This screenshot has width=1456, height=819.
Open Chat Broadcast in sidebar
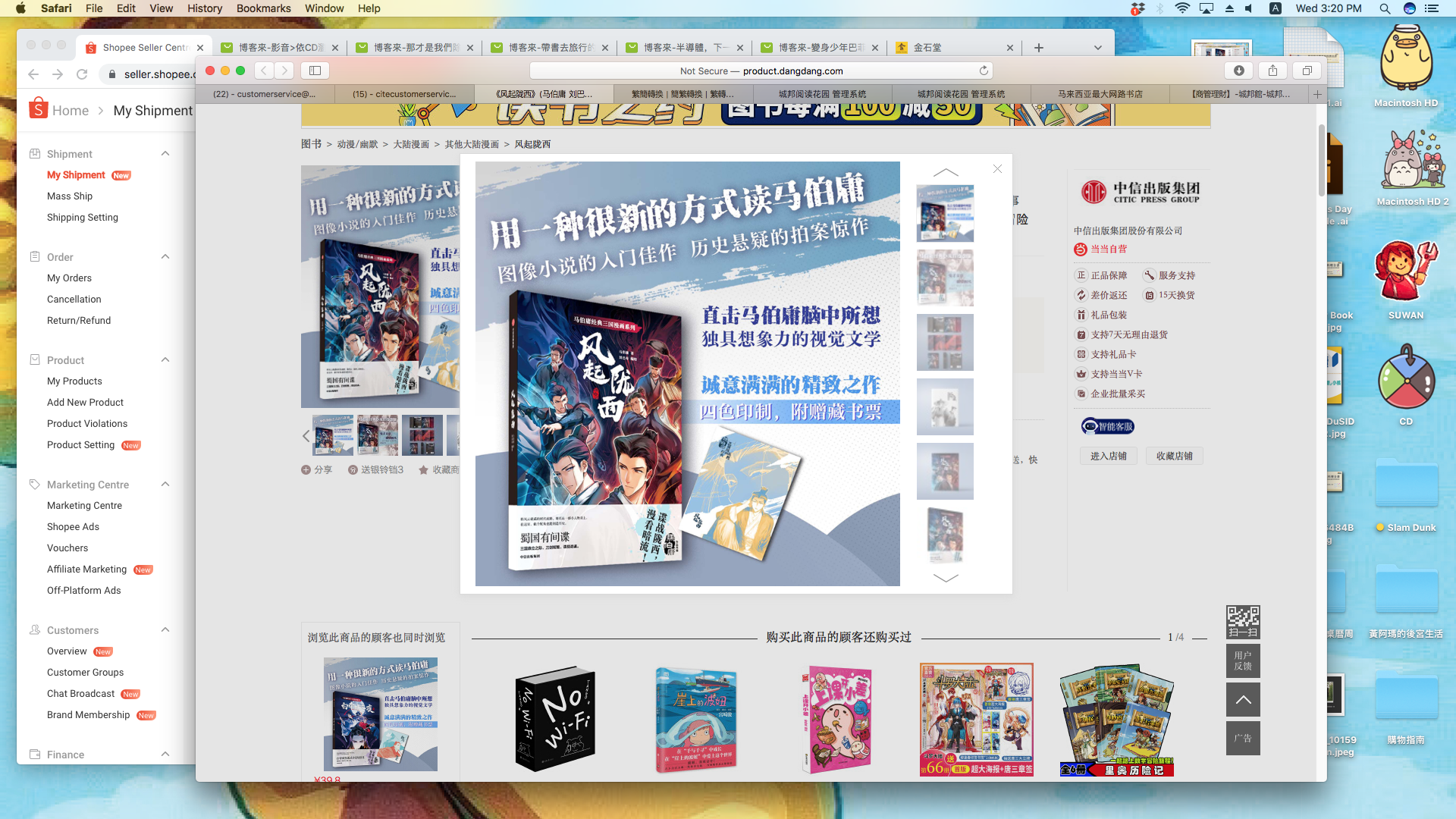coord(80,693)
